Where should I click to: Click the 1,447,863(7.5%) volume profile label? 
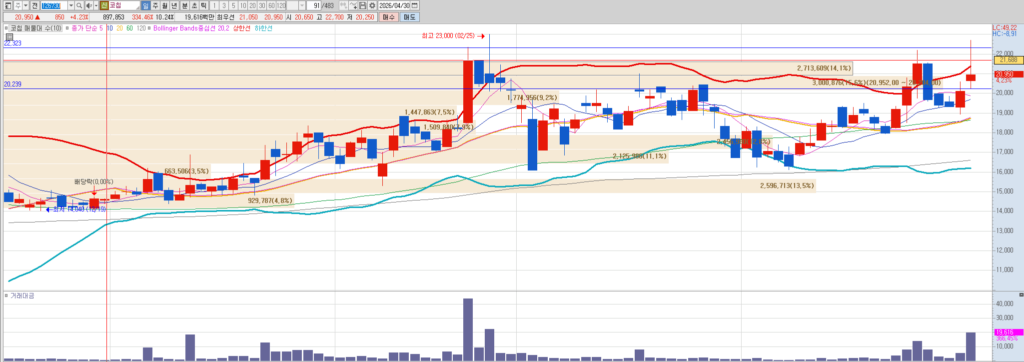[x=429, y=112]
